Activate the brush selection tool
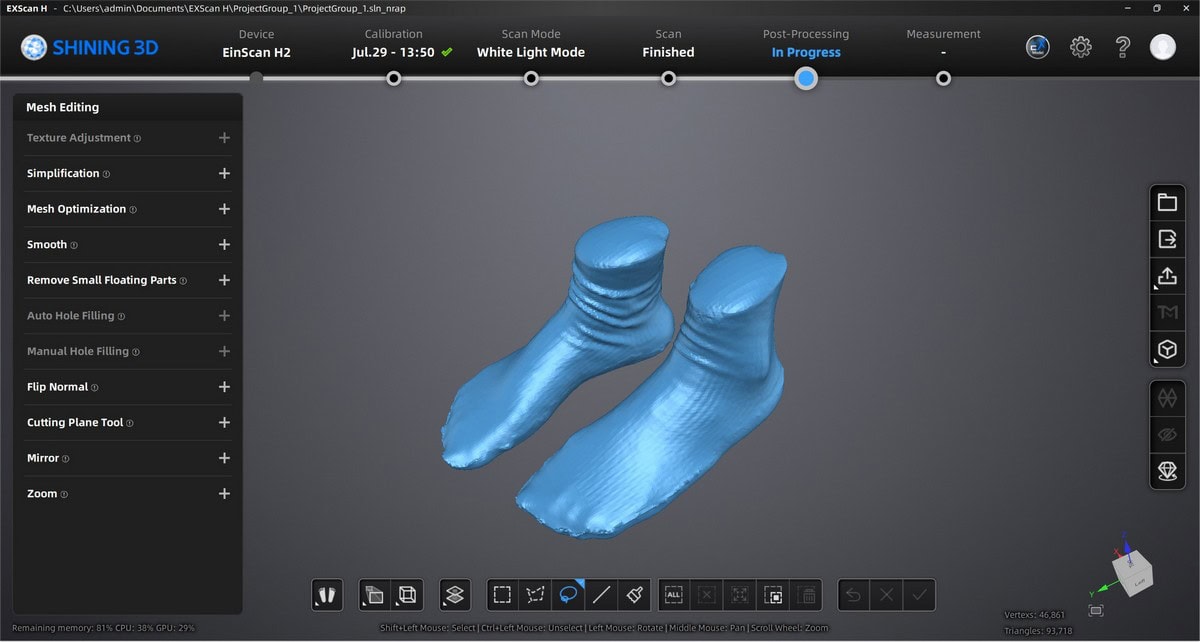This screenshot has height=642, width=1200. (x=634, y=595)
